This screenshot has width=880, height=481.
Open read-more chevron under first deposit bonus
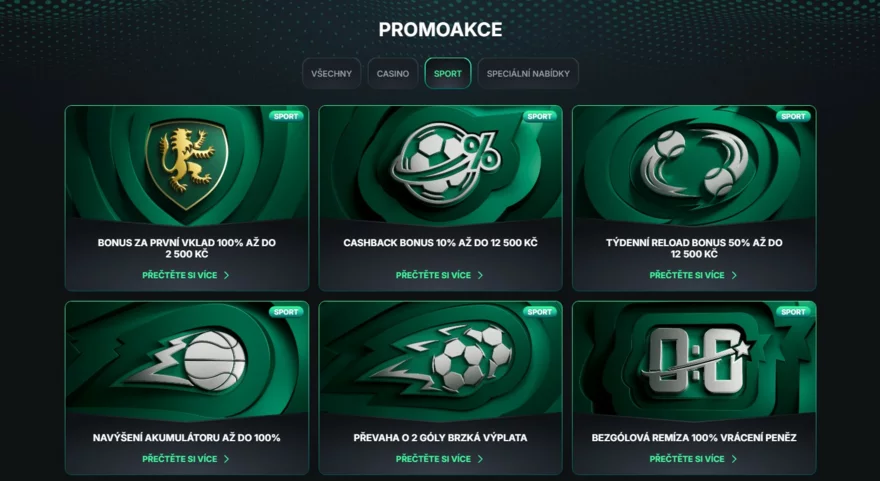[x=227, y=275]
